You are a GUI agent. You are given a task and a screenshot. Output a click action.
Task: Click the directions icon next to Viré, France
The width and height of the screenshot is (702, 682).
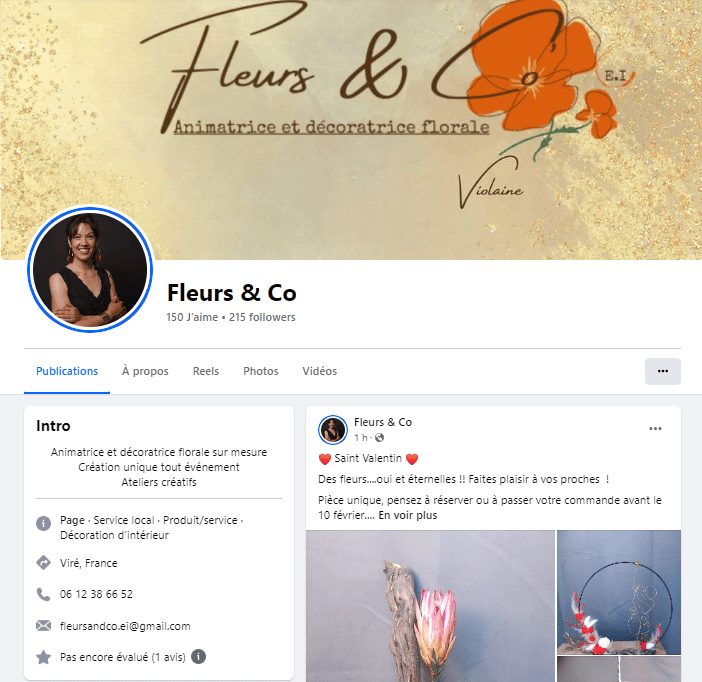click(43, 563)
